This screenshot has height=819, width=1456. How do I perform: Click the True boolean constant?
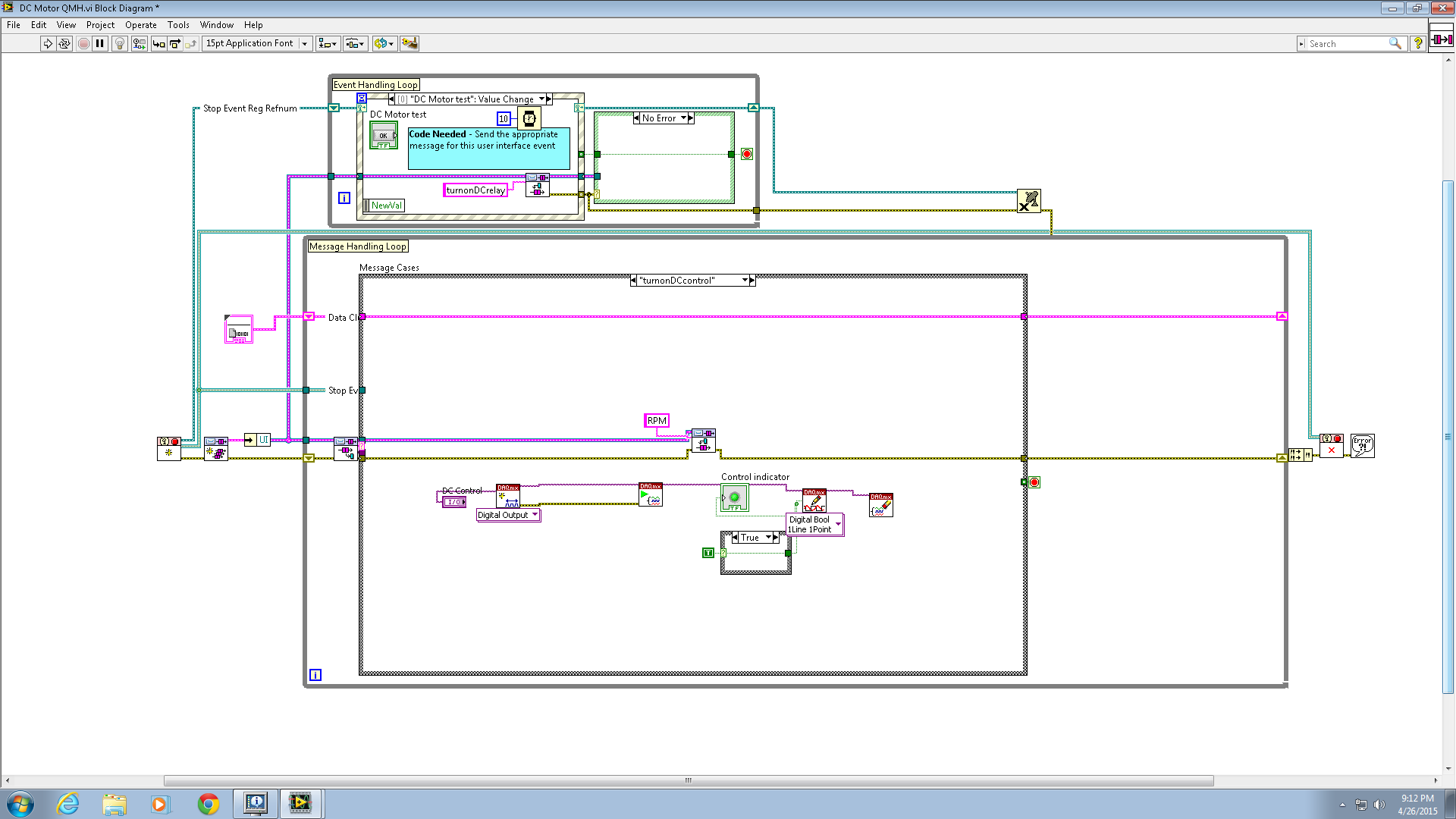(x=708, y=553)
